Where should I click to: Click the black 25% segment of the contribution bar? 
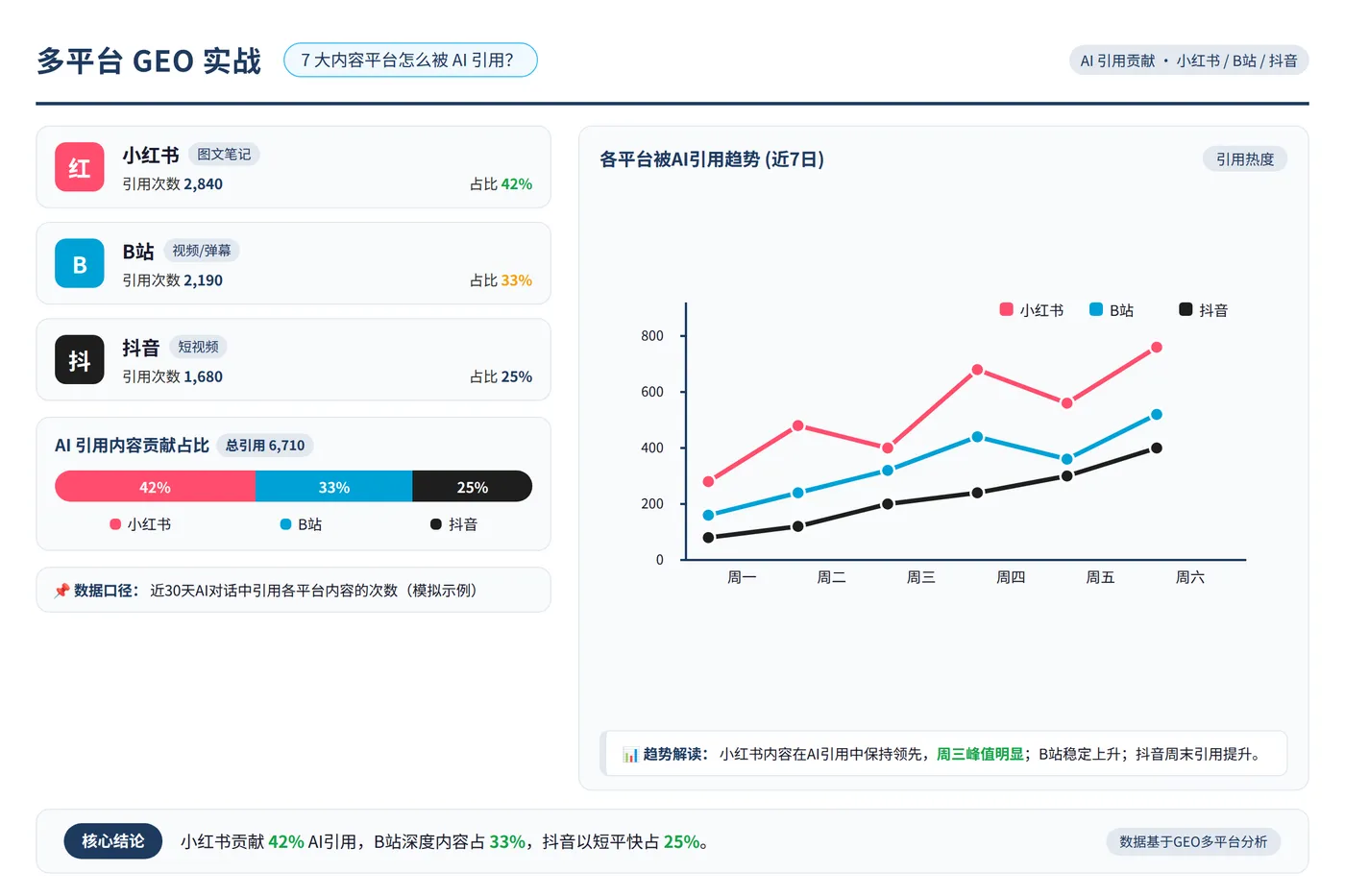pos(473,487)
